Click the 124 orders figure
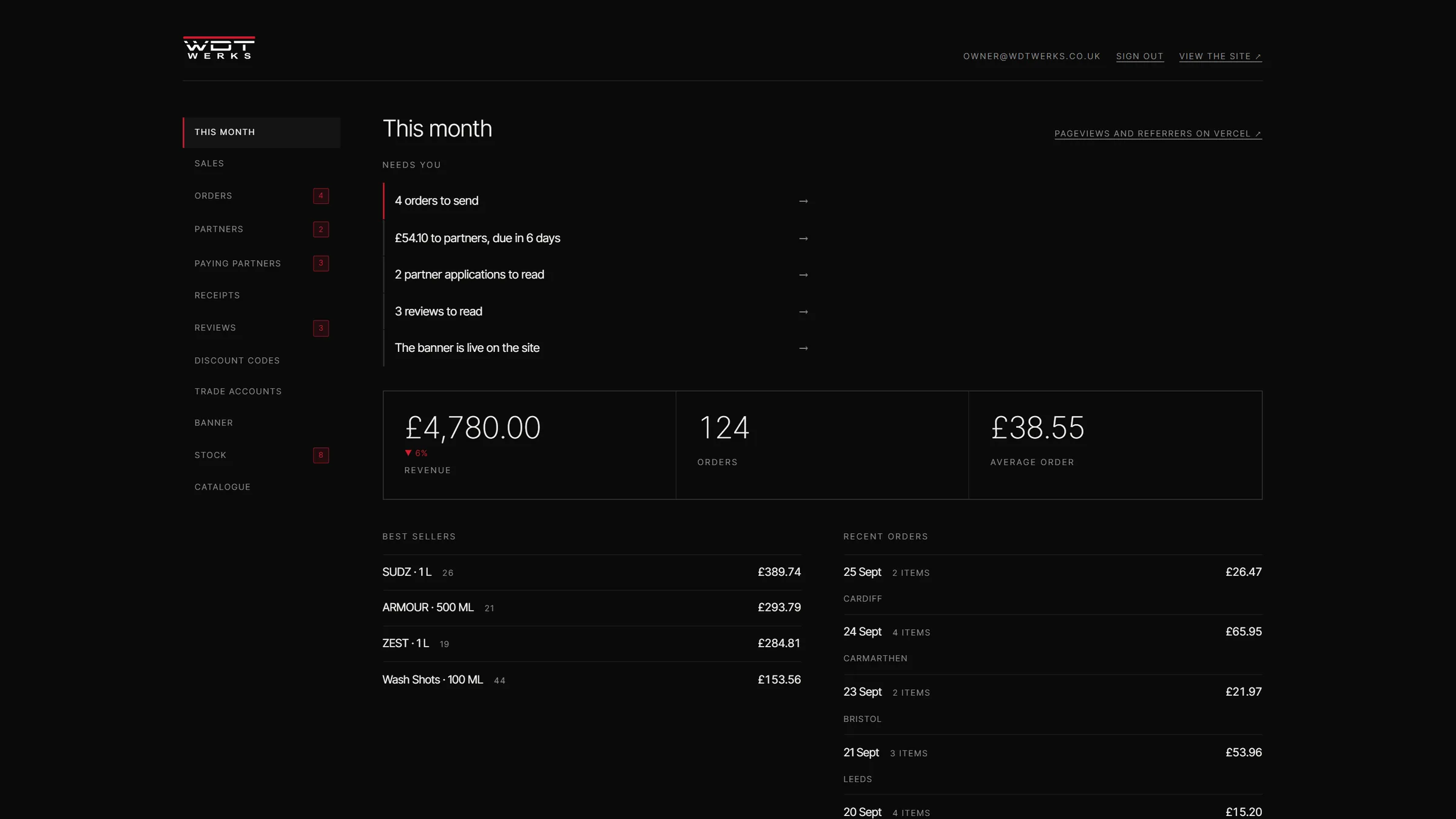This screenshot has height=819, width=1456. click(x=724, y=428)
